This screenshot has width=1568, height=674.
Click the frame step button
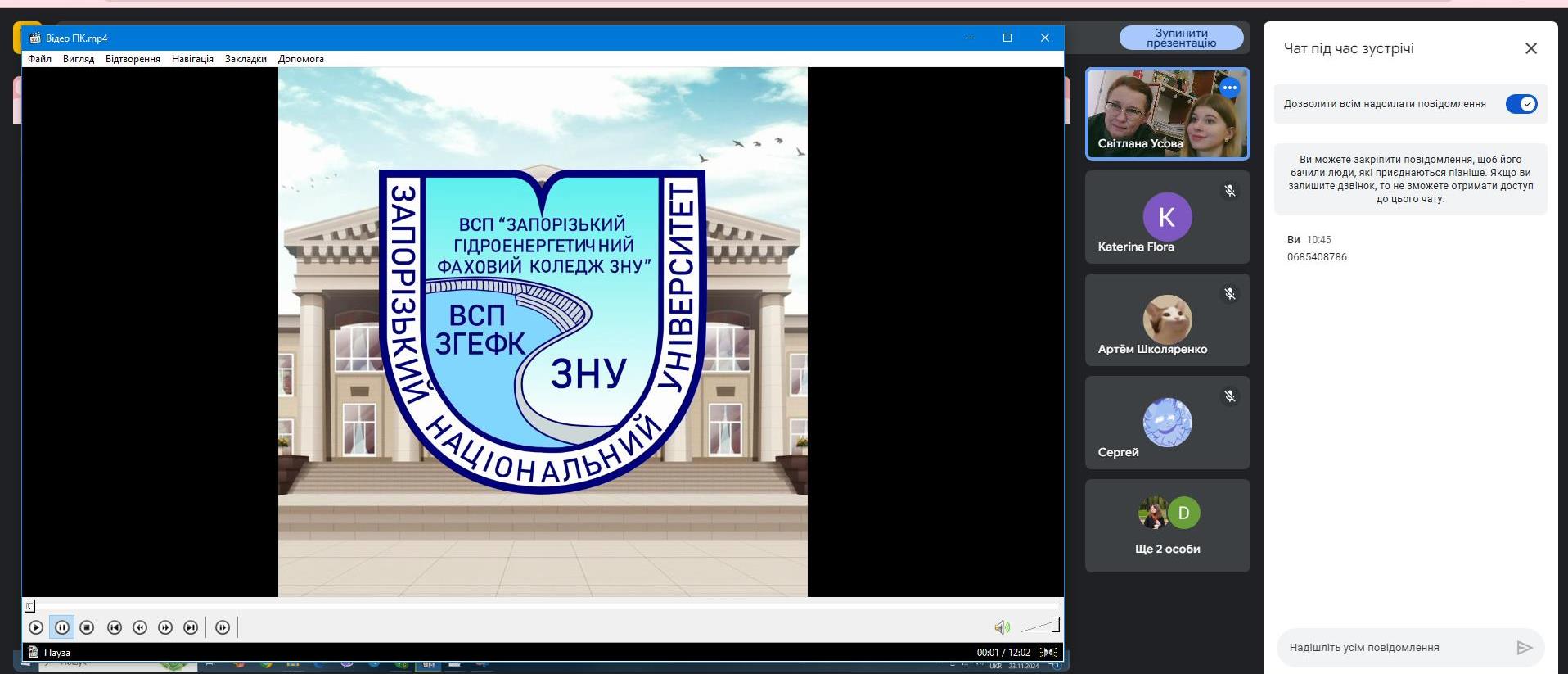(x=223, y=627)
